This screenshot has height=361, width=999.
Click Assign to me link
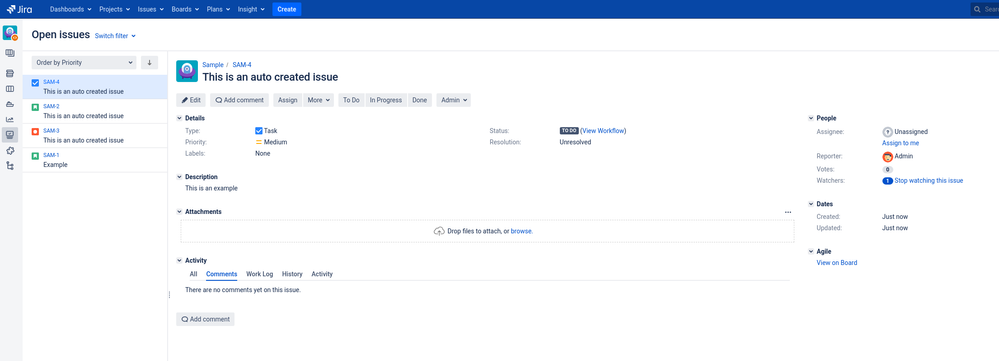click(x=900, y=143)
